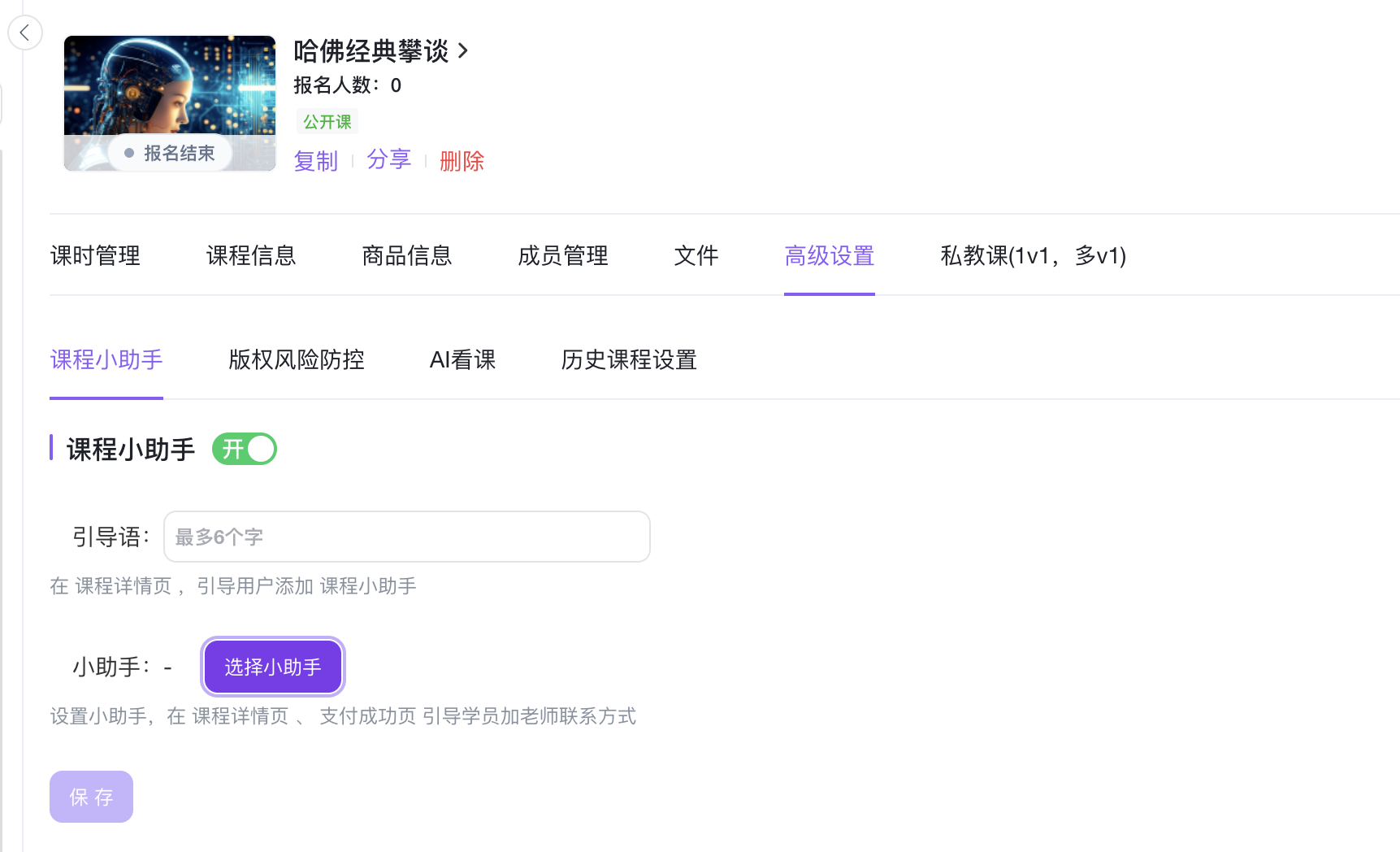
Task: Select the 高级设置 tab
Action: point(830,255)
